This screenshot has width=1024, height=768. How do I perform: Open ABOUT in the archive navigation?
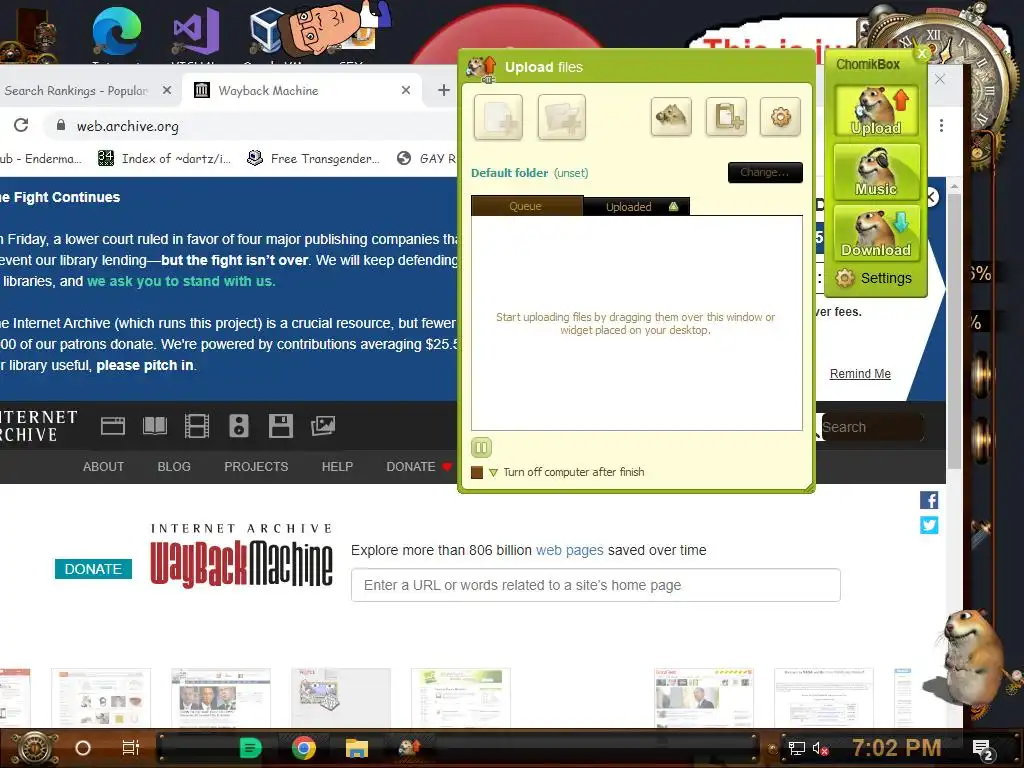tap(103, 466)
